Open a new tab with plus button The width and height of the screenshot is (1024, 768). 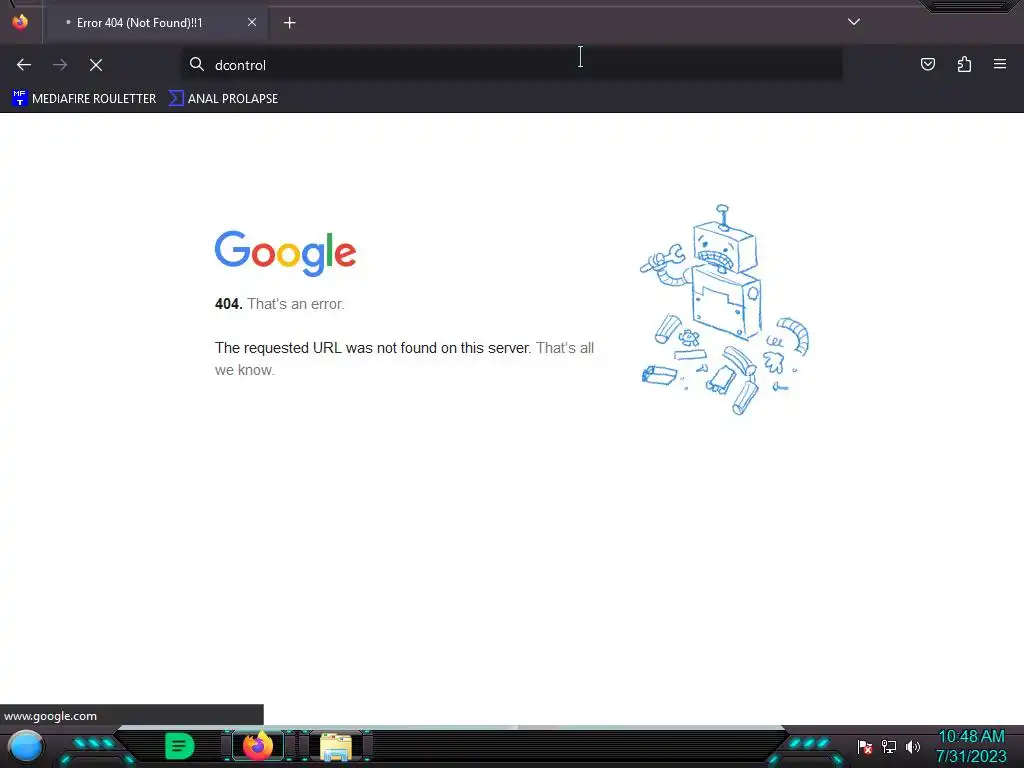point(289,23)
